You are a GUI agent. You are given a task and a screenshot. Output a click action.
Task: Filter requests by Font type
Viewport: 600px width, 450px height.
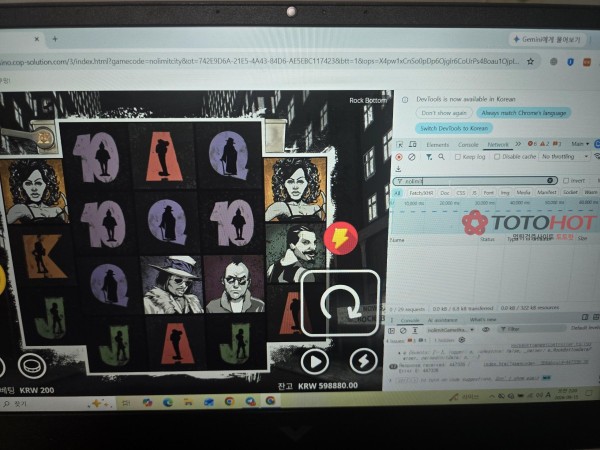(488, 193)
